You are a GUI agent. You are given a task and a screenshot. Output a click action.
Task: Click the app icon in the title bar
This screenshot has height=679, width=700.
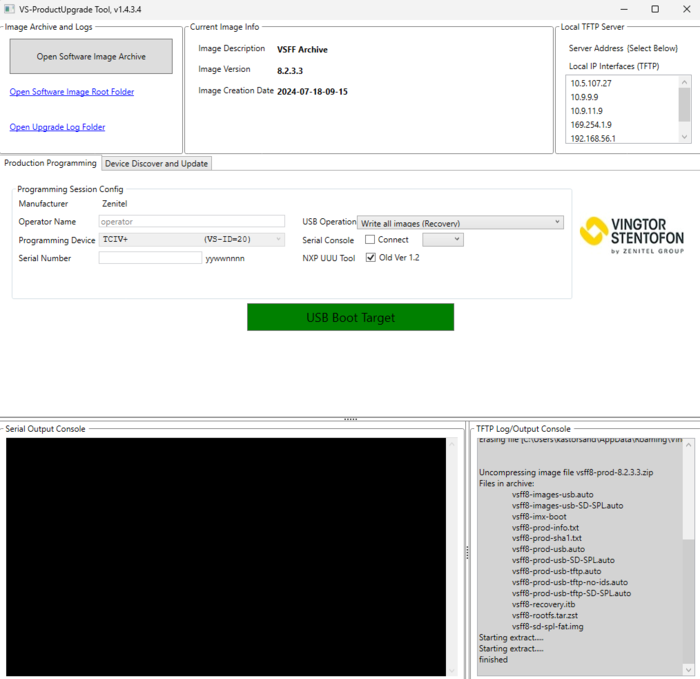(x=9, y=9)
